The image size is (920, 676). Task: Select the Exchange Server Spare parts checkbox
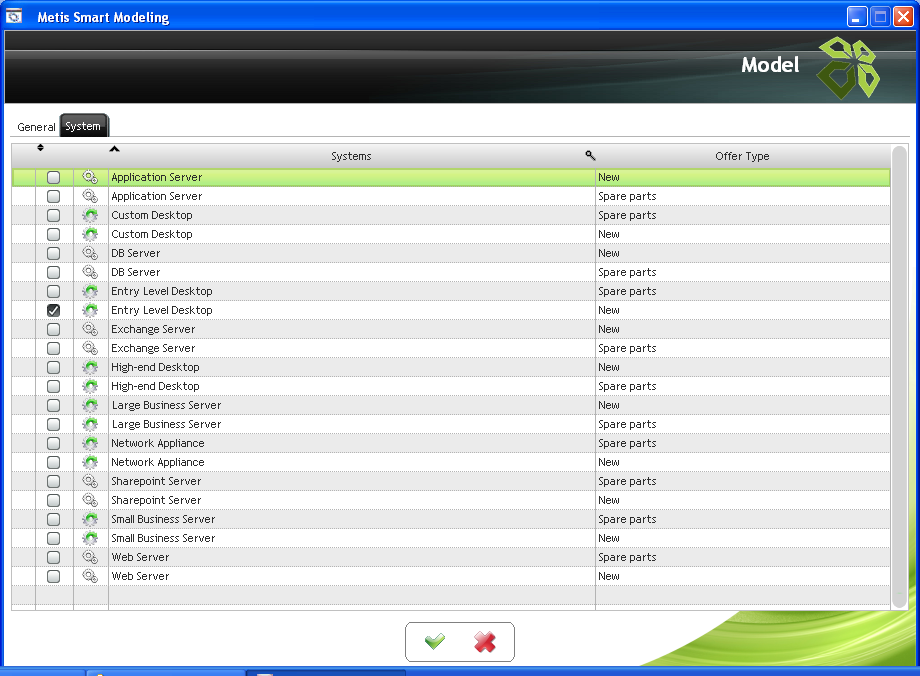tap(53, 348)
